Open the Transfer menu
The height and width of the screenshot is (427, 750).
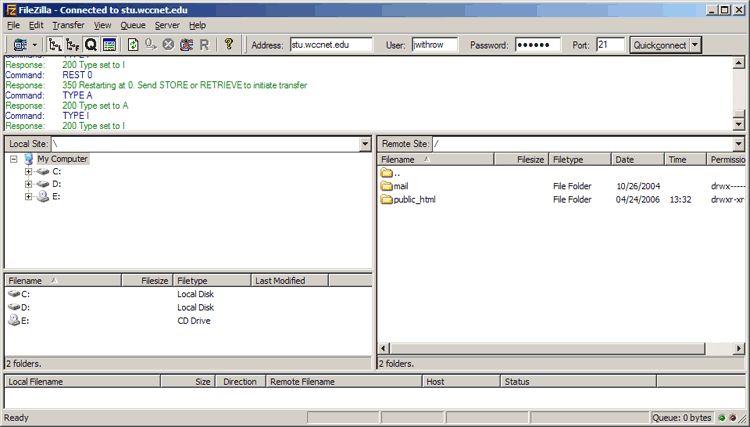coord(68,25)
